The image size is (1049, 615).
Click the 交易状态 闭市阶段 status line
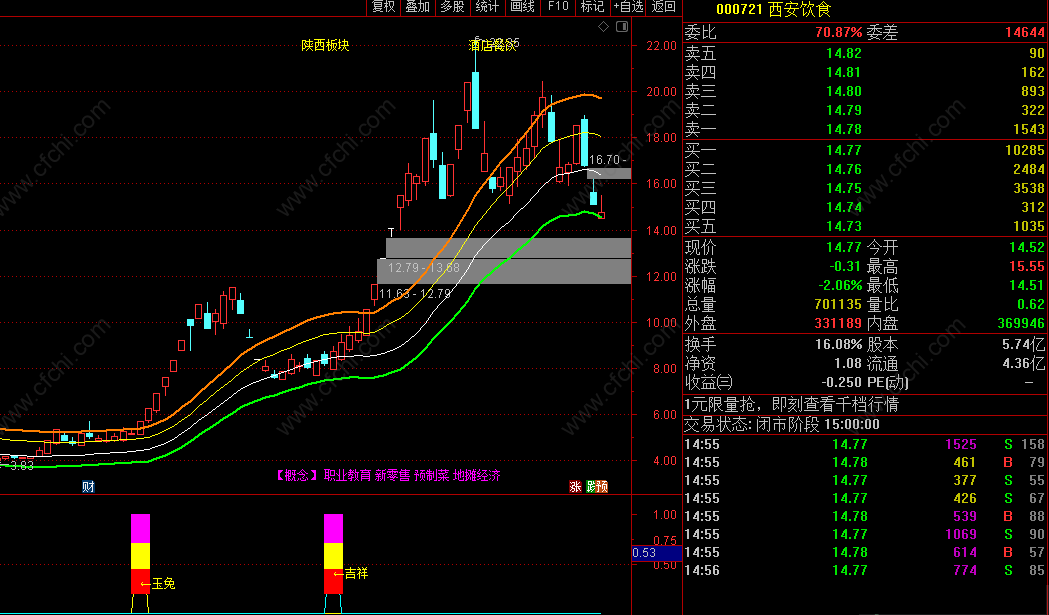pyautogui.click(x=781, y=424)
